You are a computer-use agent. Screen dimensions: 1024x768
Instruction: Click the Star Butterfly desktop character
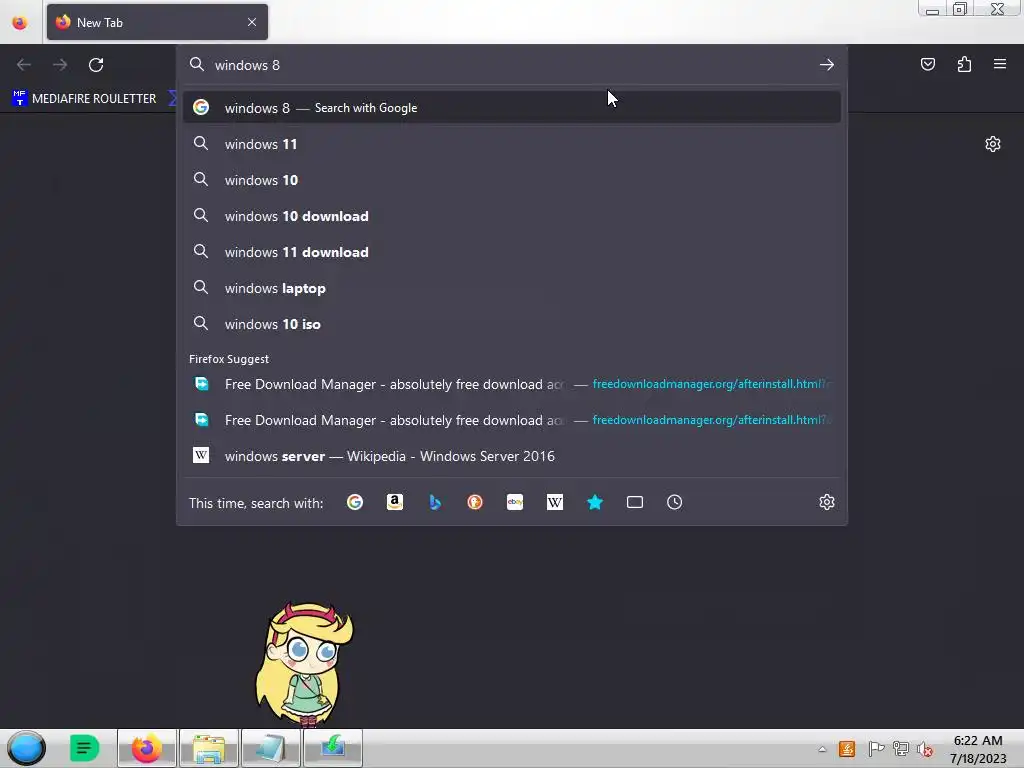[304, 664]
